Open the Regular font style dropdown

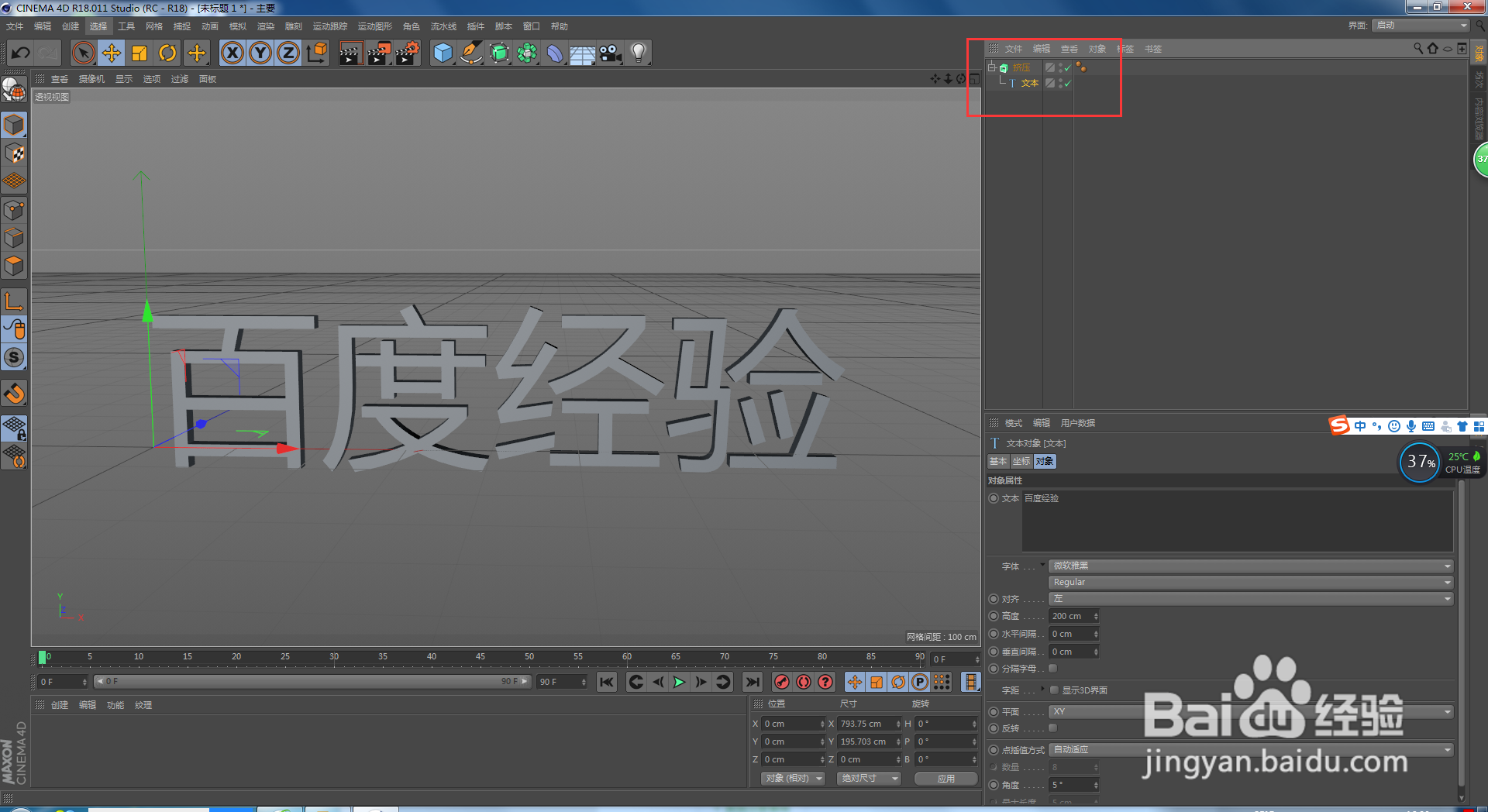1251,582
